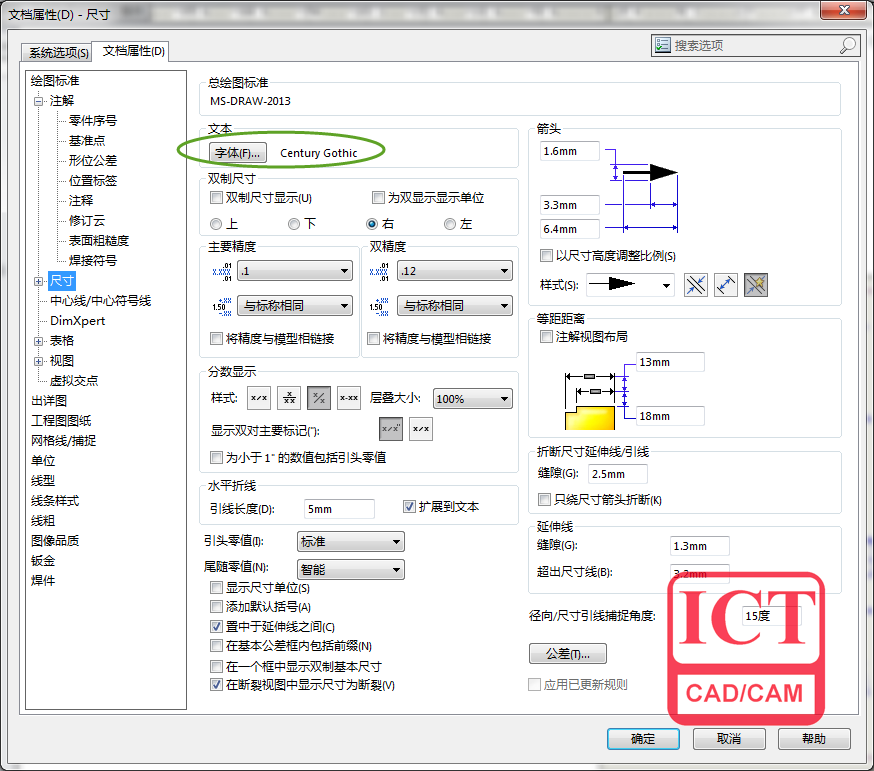Click the search magnifier icon

click(848, 45)
